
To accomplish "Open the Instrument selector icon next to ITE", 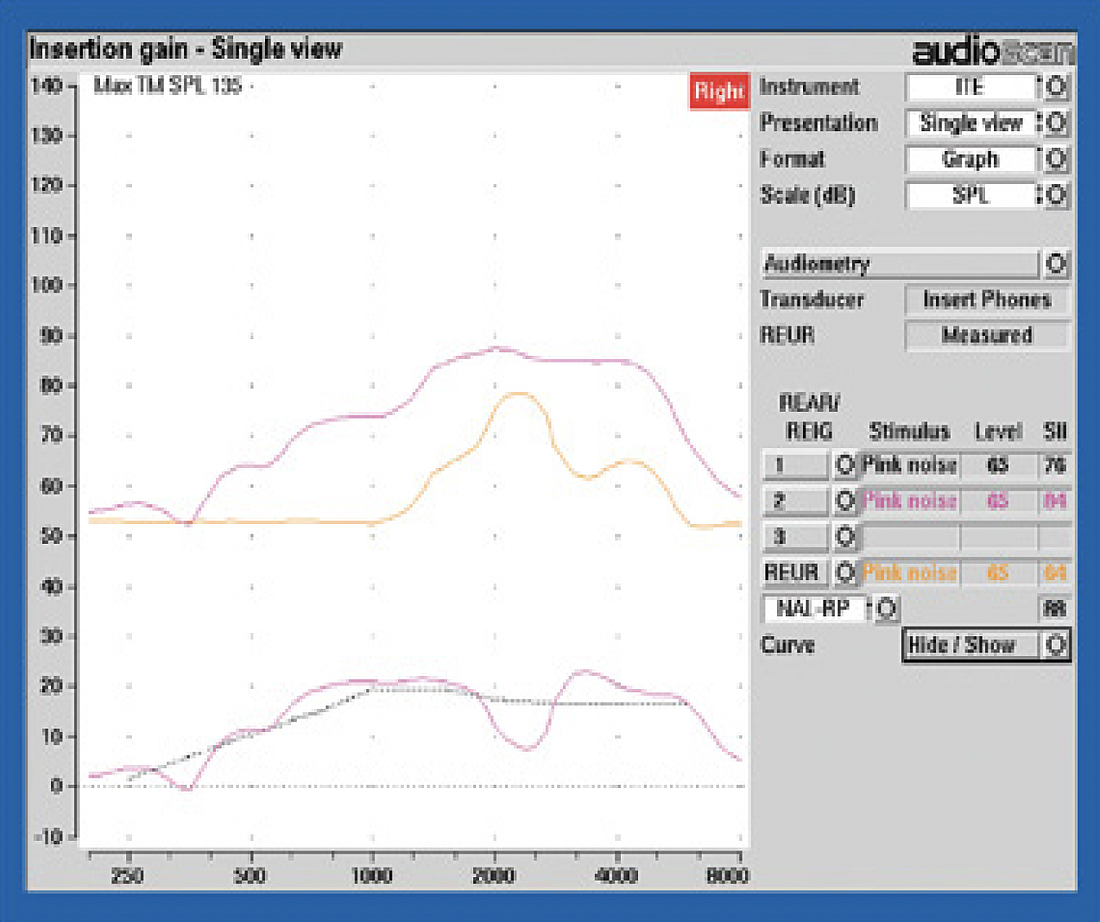I will click(1056, 88).
